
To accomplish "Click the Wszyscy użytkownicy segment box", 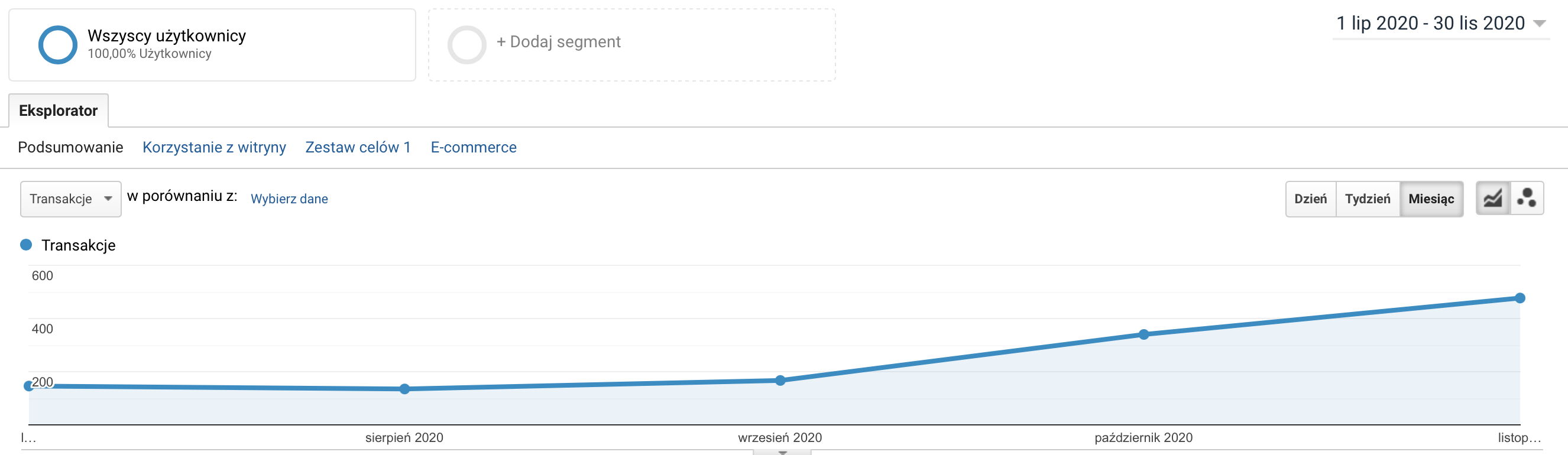I will (x=212, y=45).
